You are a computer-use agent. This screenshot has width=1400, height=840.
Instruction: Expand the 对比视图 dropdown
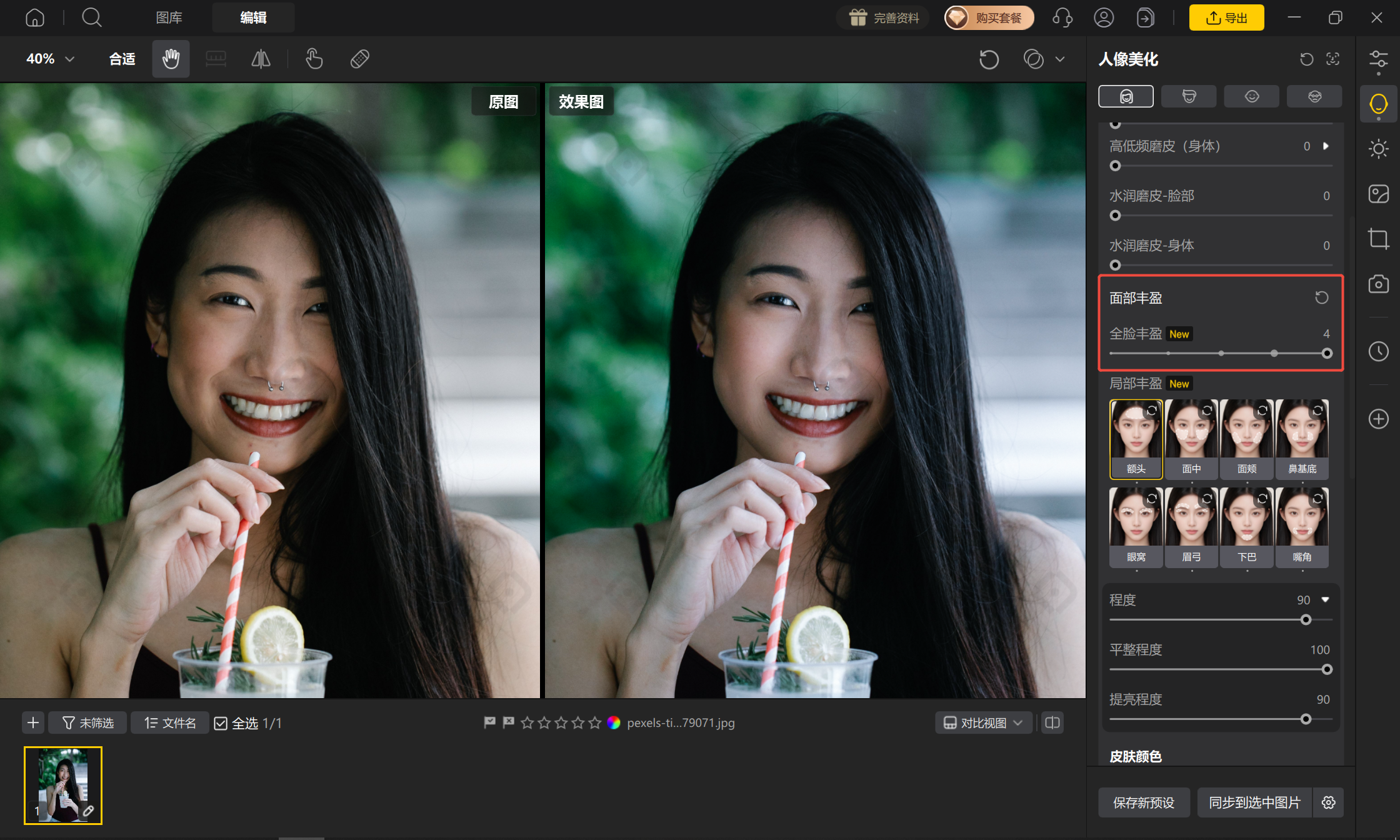coord(984,722)
